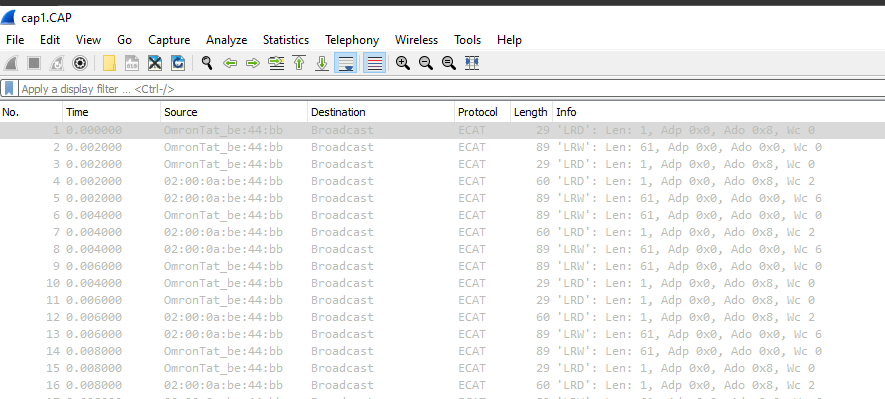The image size is (885, 399).
Task: Sort by the Destination column header
Action: pos(380,112)
